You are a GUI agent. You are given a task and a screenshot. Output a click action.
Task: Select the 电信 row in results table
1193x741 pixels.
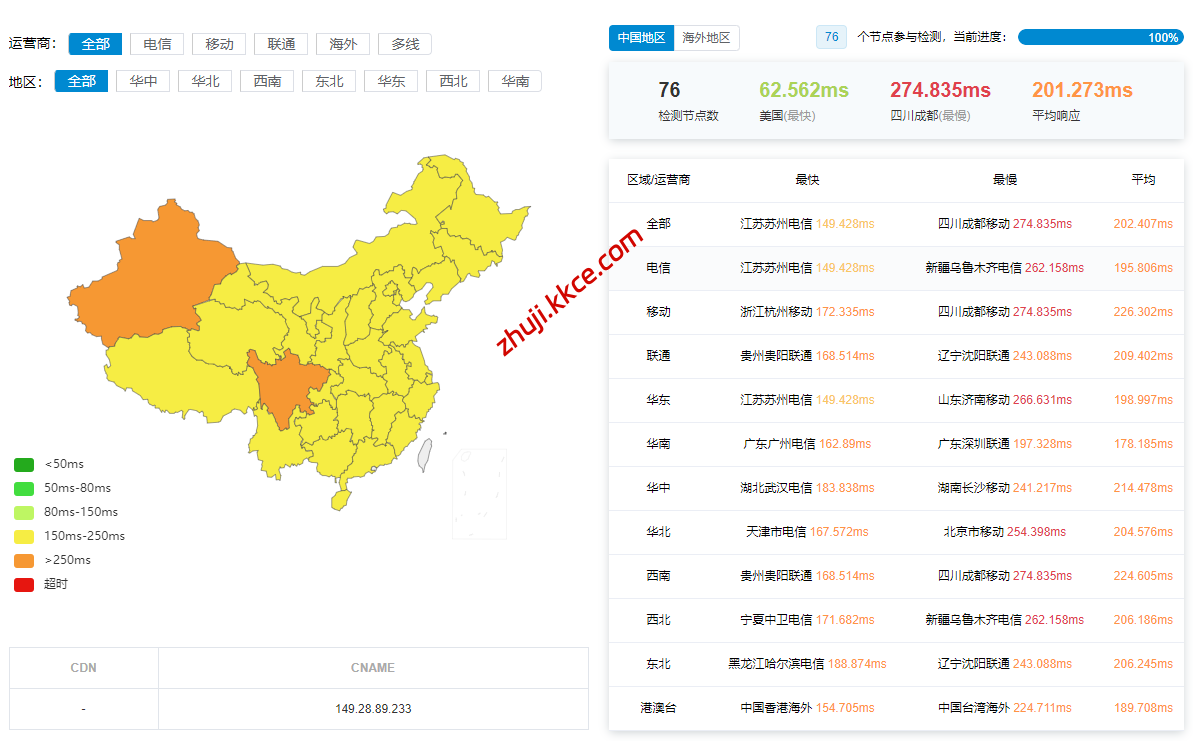(x=658, y=268)
